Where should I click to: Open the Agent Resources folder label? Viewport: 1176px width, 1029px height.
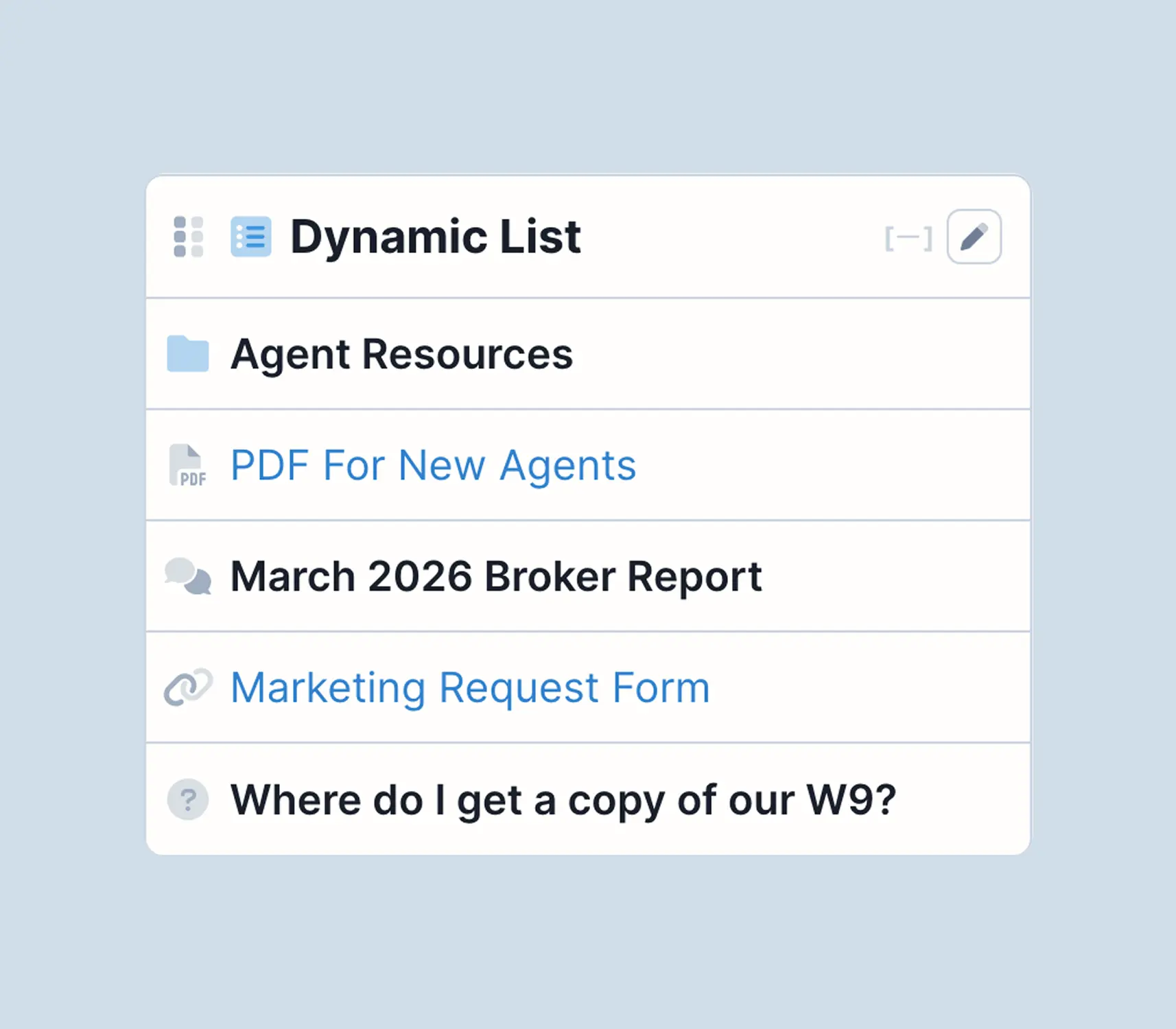[401, 354]
